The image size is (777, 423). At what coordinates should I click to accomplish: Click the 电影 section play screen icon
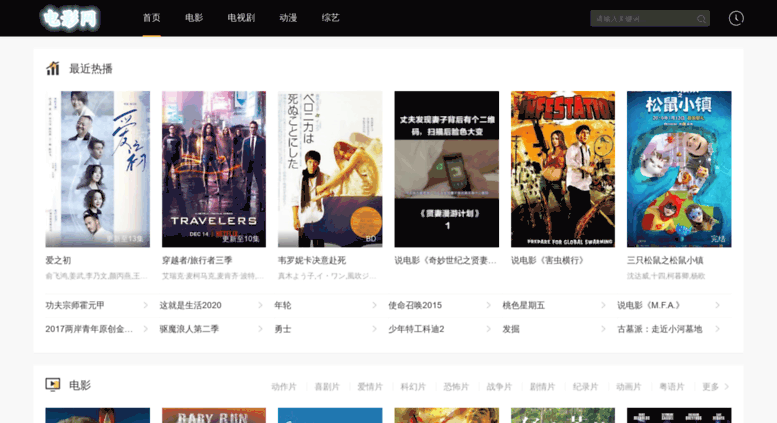click(53, 385)
